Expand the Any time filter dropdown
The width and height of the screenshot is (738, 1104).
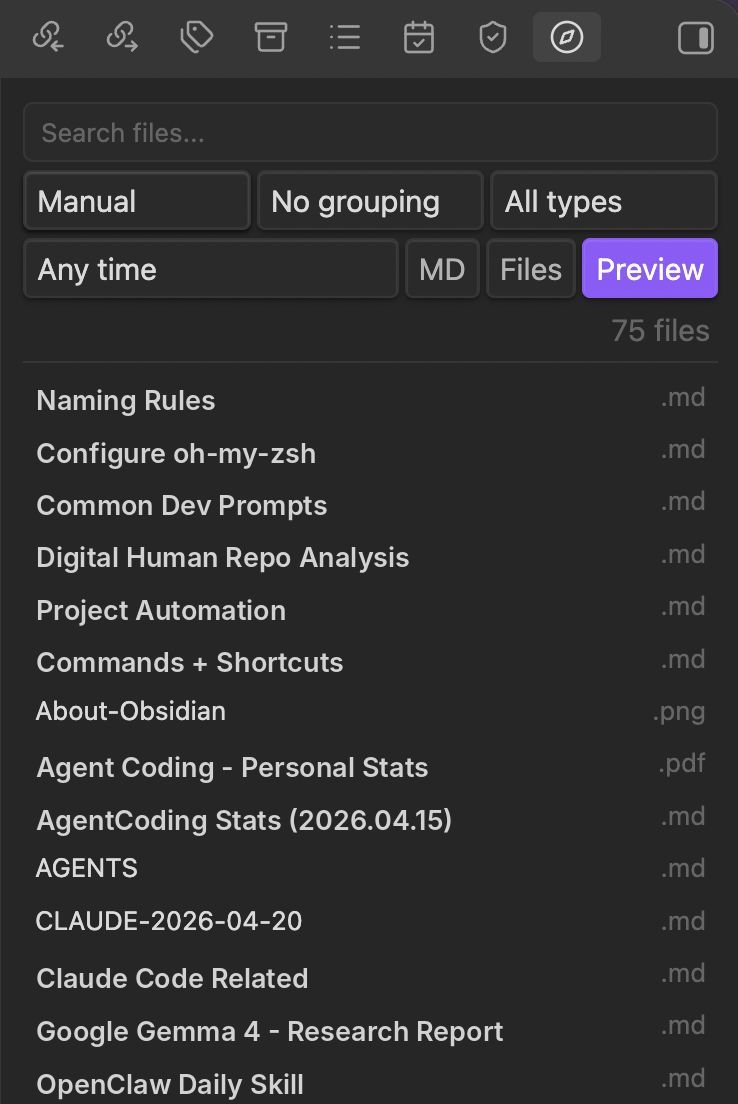211,269
